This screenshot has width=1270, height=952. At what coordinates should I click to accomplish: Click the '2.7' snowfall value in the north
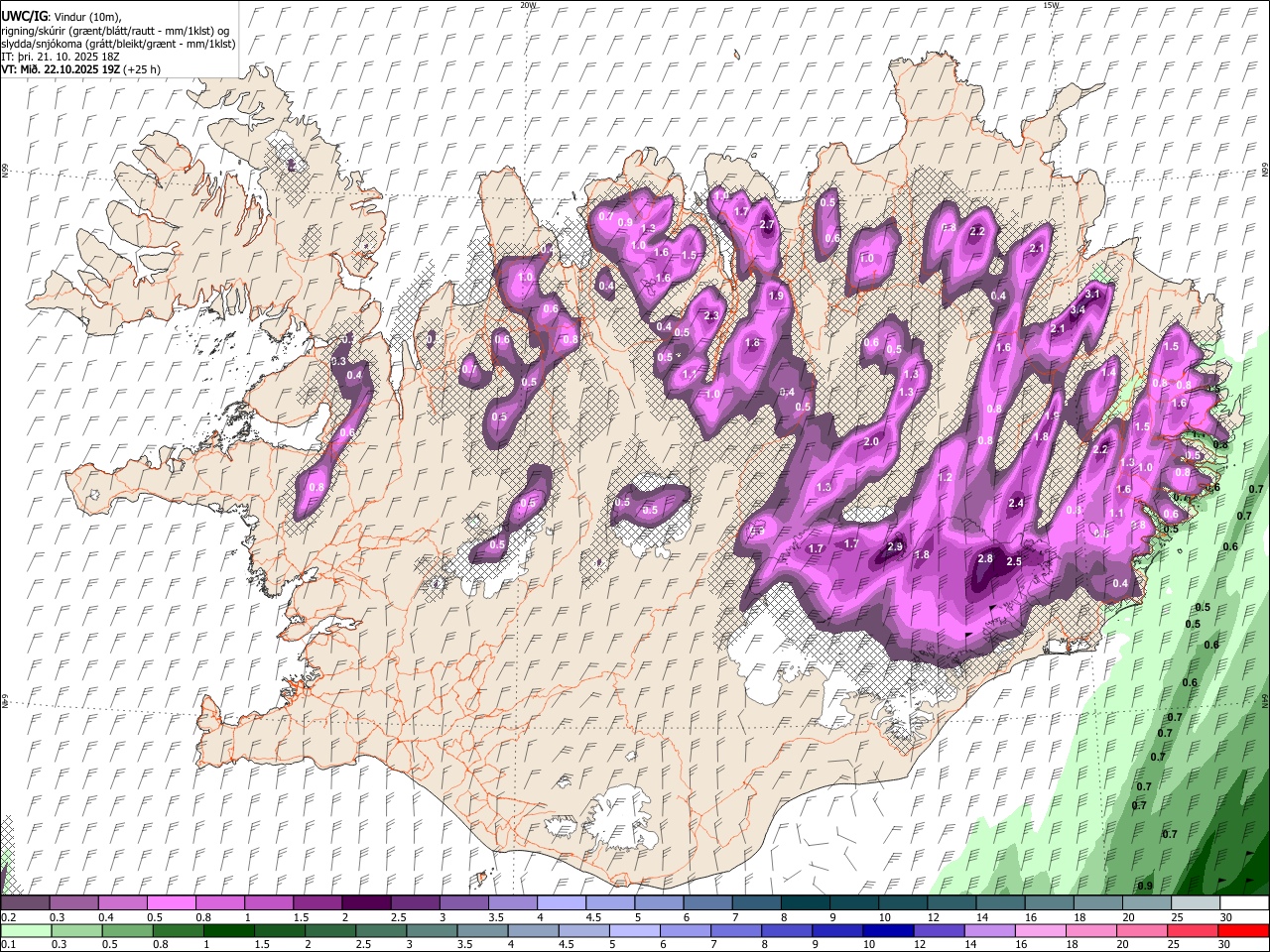point(766,225)
